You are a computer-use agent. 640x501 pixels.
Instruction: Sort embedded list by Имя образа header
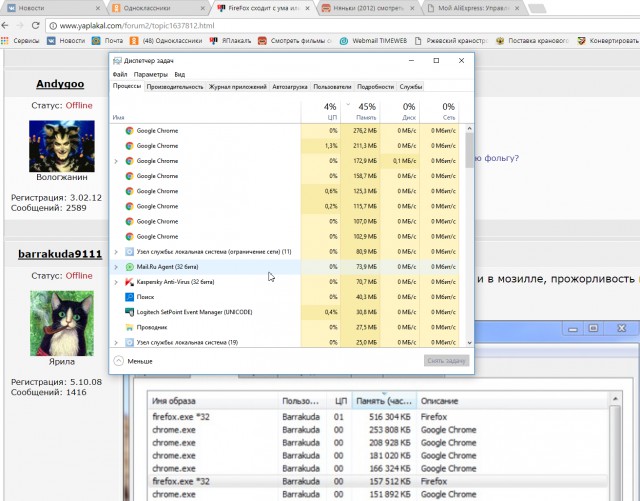[213, 401]
